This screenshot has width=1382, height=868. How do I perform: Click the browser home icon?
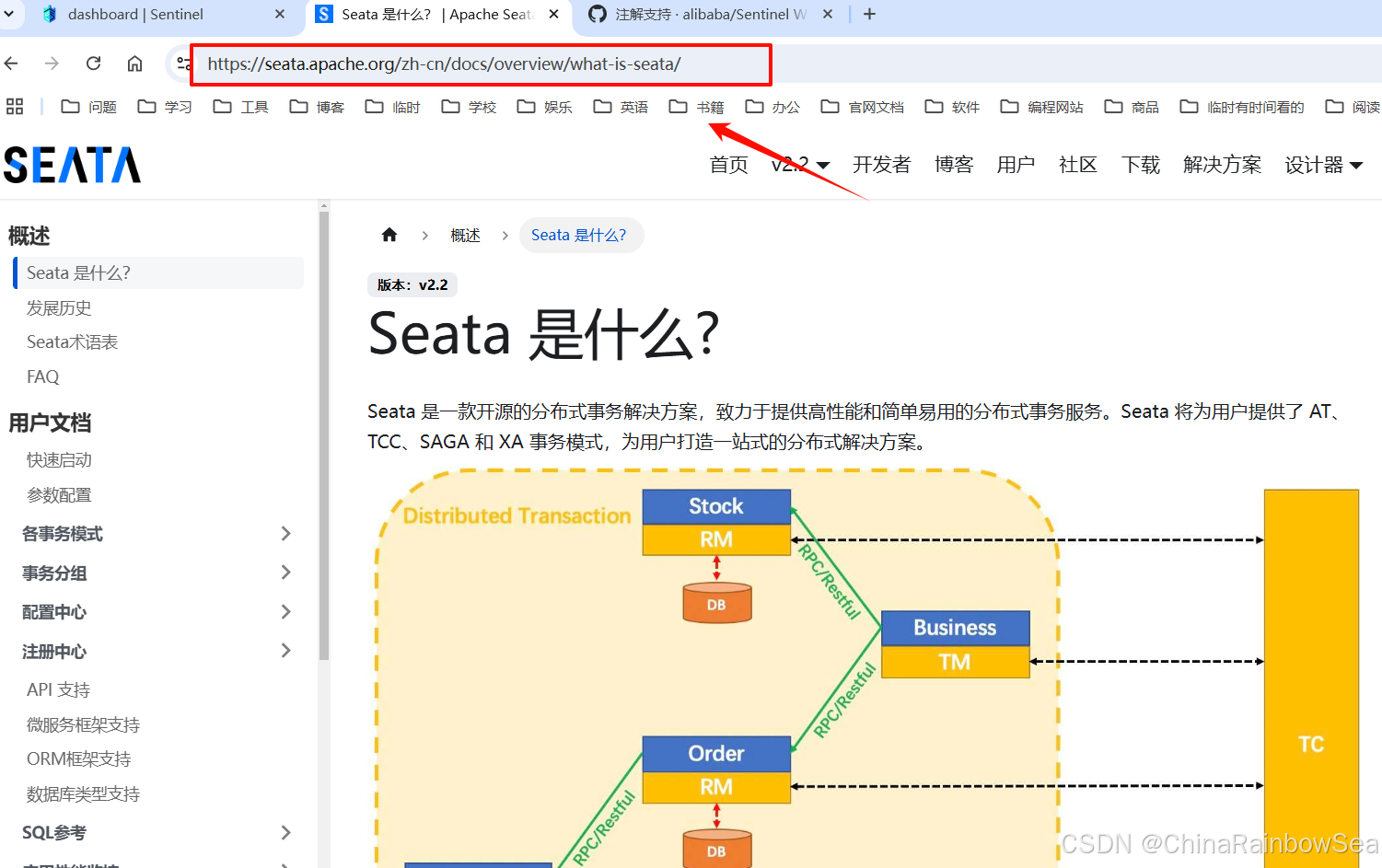[134, 64]
